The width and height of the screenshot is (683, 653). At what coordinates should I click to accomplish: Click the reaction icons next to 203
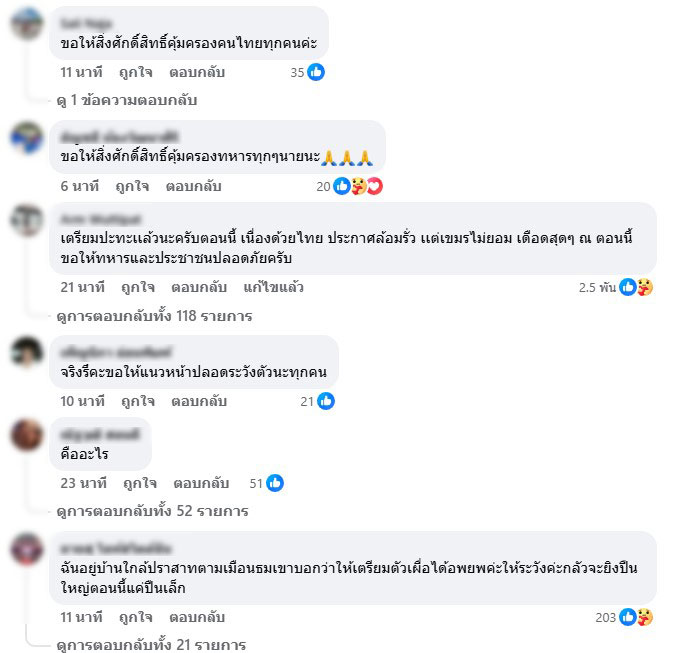click(x=636, y=617)
